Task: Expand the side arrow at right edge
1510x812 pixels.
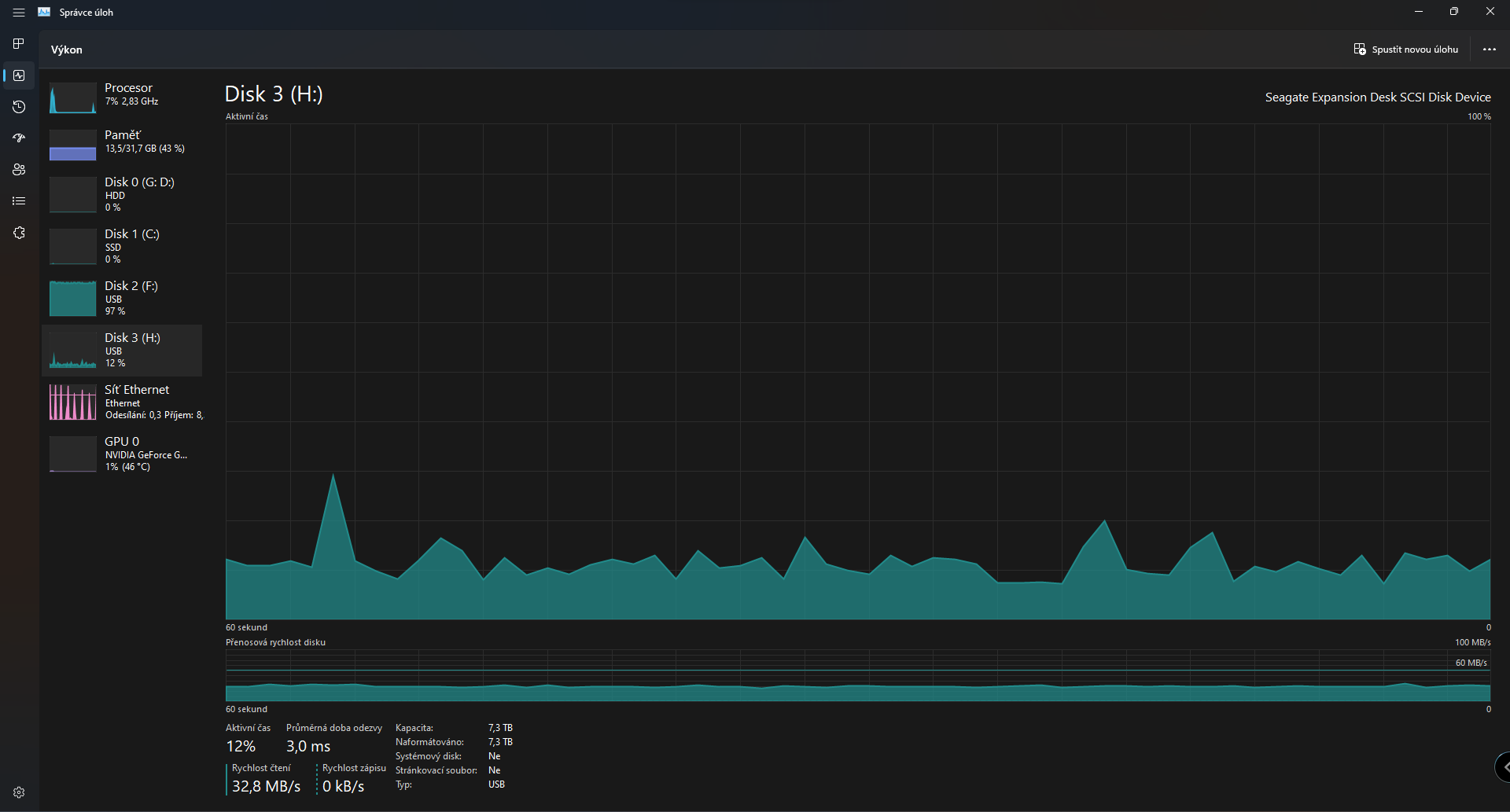Action: coord(1503,766)
